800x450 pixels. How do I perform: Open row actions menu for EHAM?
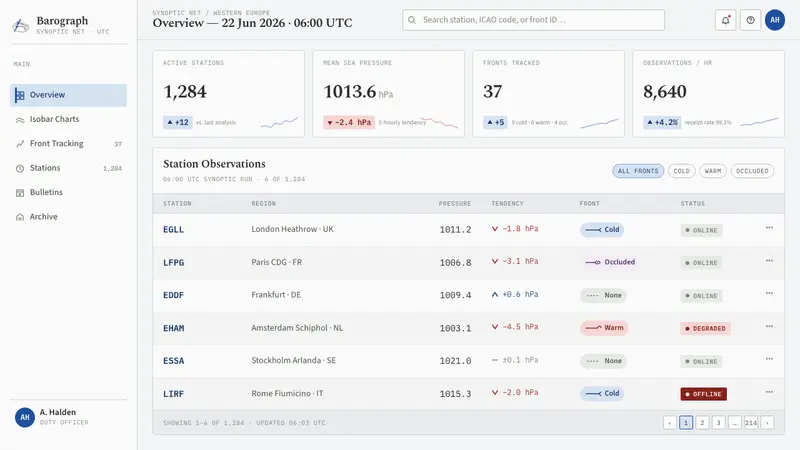[x=769, y=326]
